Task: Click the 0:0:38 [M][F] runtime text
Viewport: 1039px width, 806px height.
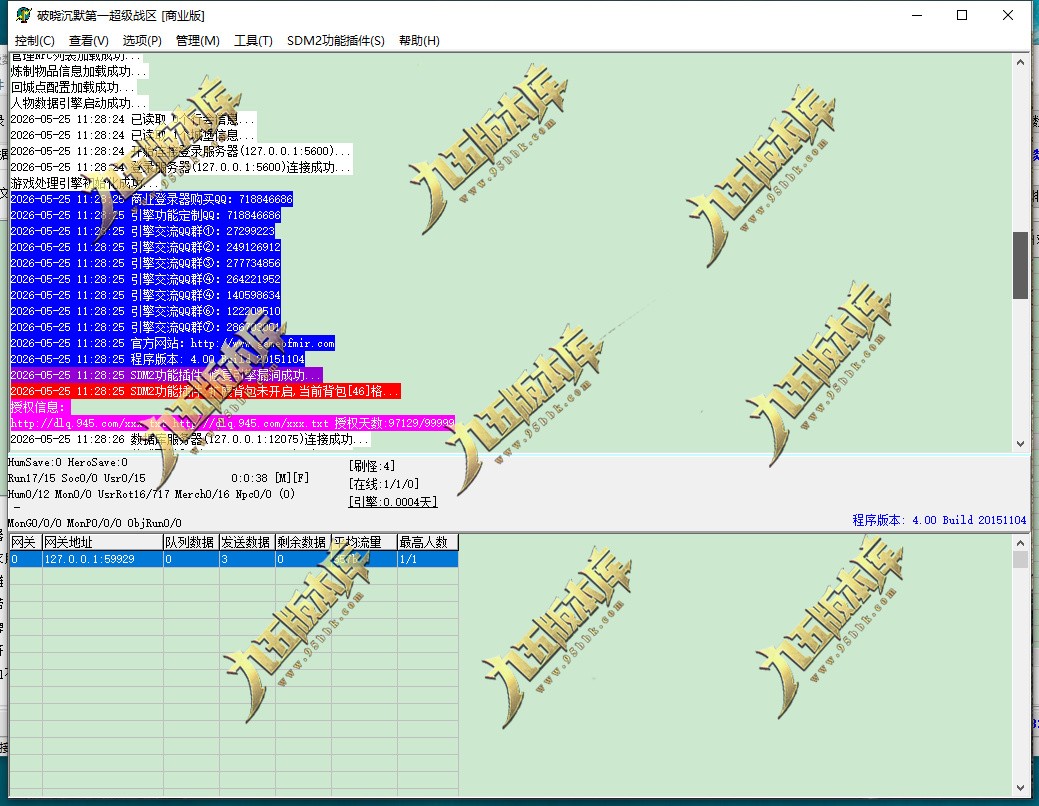Action: point(270,478)
